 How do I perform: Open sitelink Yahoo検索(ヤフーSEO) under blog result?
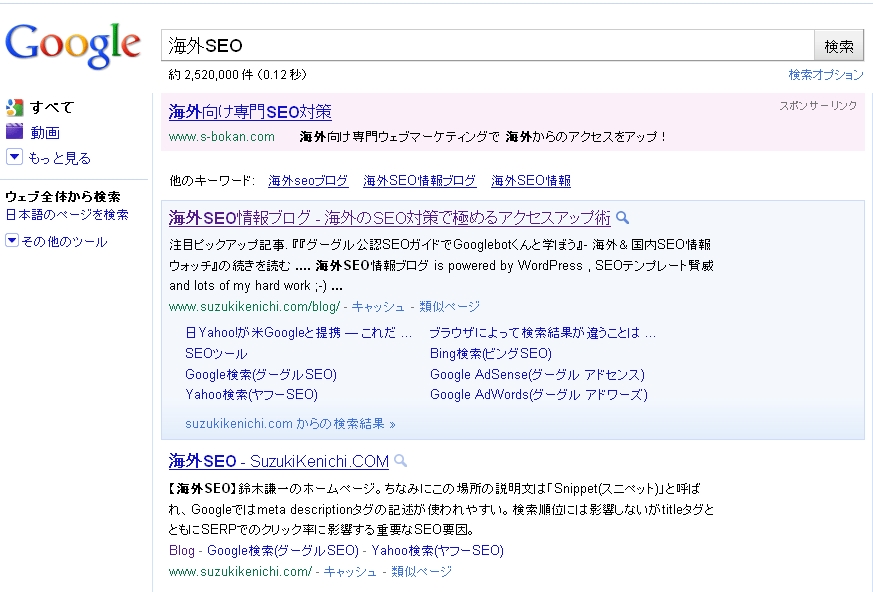coord(251,395)
